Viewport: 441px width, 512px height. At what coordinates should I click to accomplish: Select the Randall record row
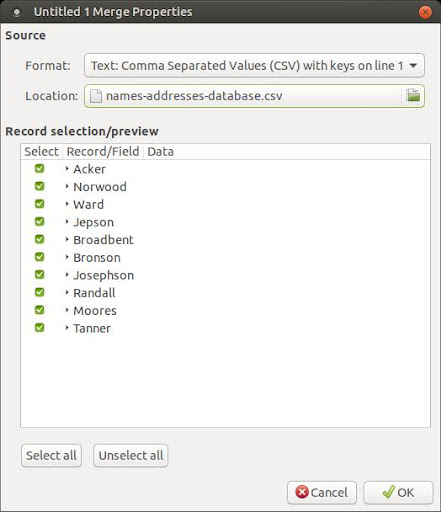(x=225, y=293)
